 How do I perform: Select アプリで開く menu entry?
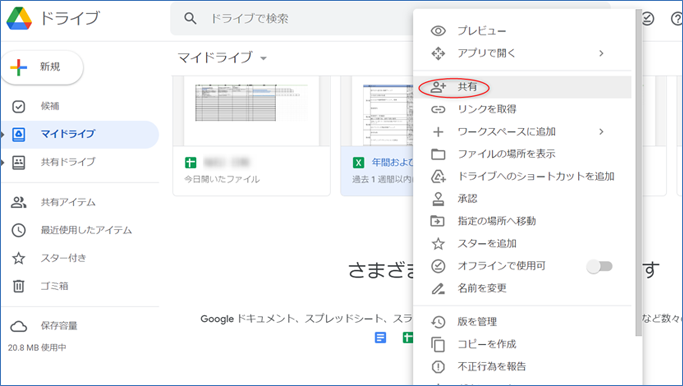tap(522, 53)
